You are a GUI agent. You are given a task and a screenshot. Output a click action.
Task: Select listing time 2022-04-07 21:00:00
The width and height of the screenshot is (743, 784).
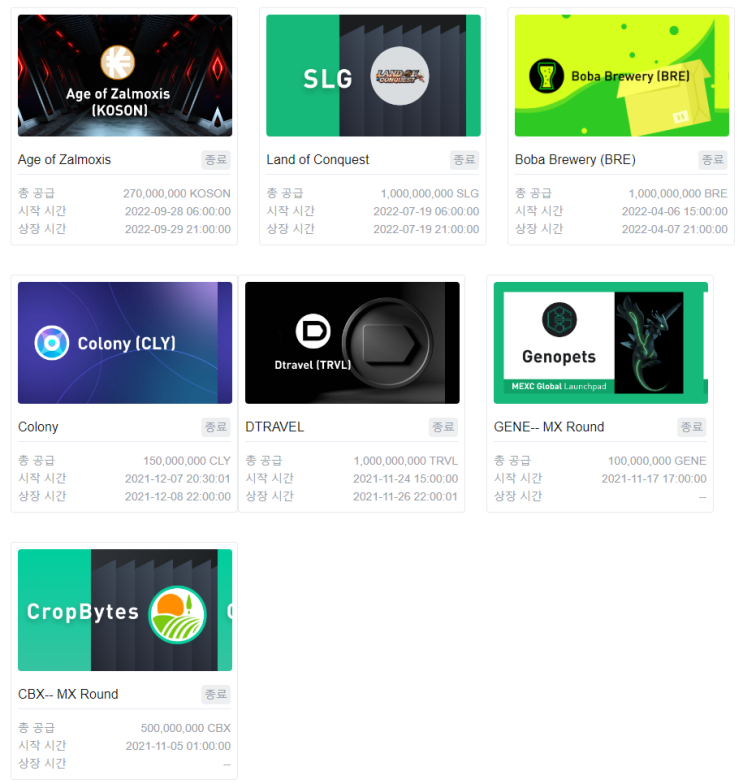[x=674, y=230]
